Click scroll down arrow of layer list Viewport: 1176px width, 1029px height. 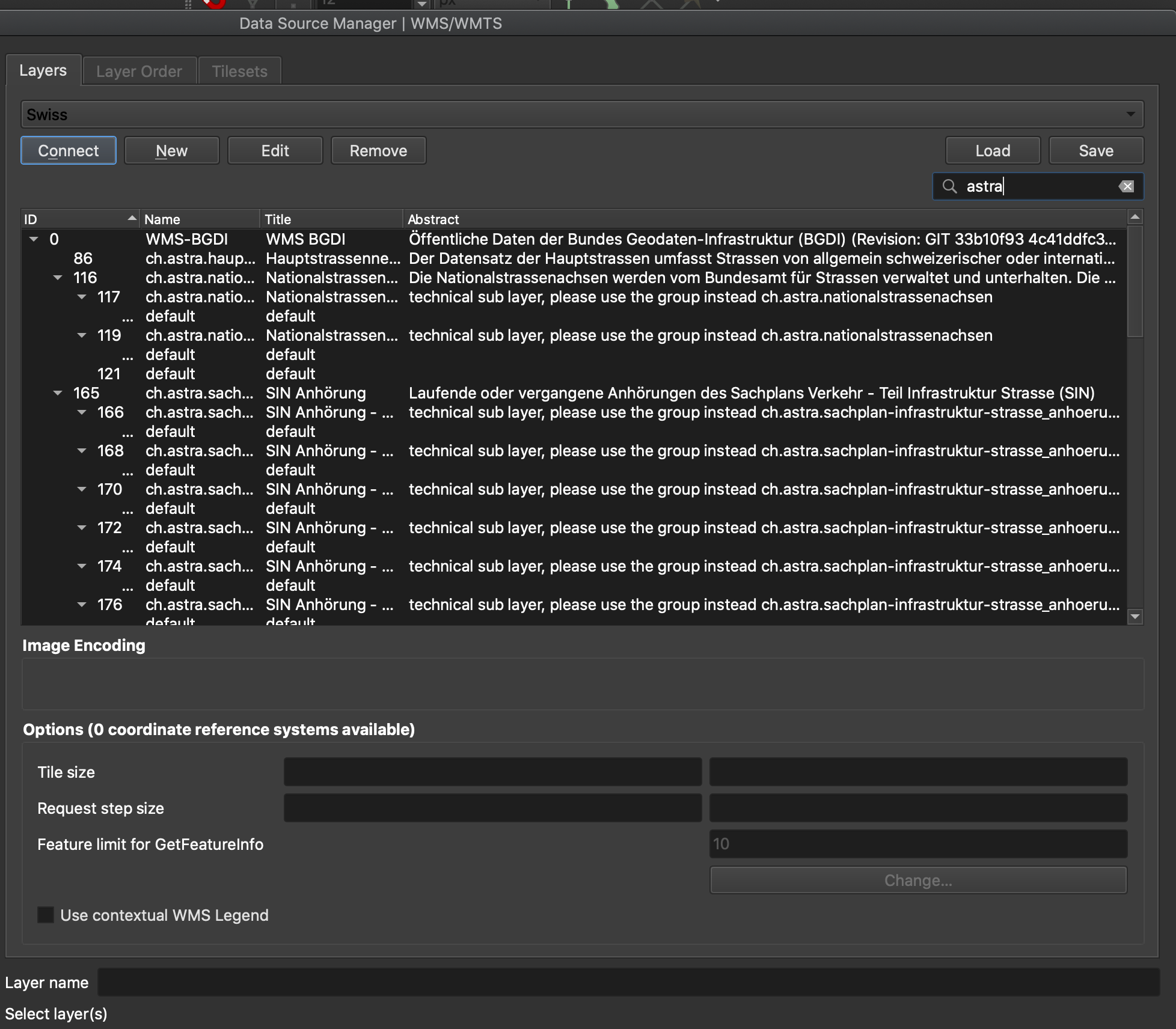coord(1135,616)
